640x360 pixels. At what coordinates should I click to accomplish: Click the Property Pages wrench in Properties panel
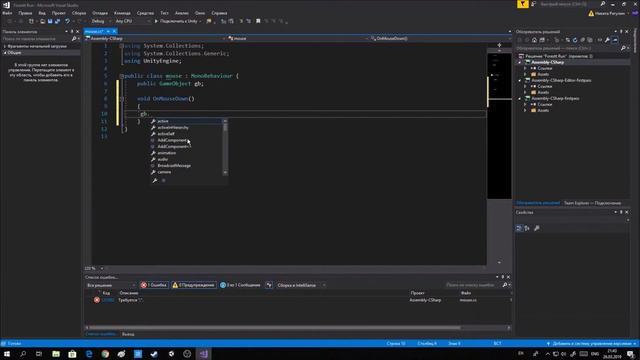click(x=537, y=228)
